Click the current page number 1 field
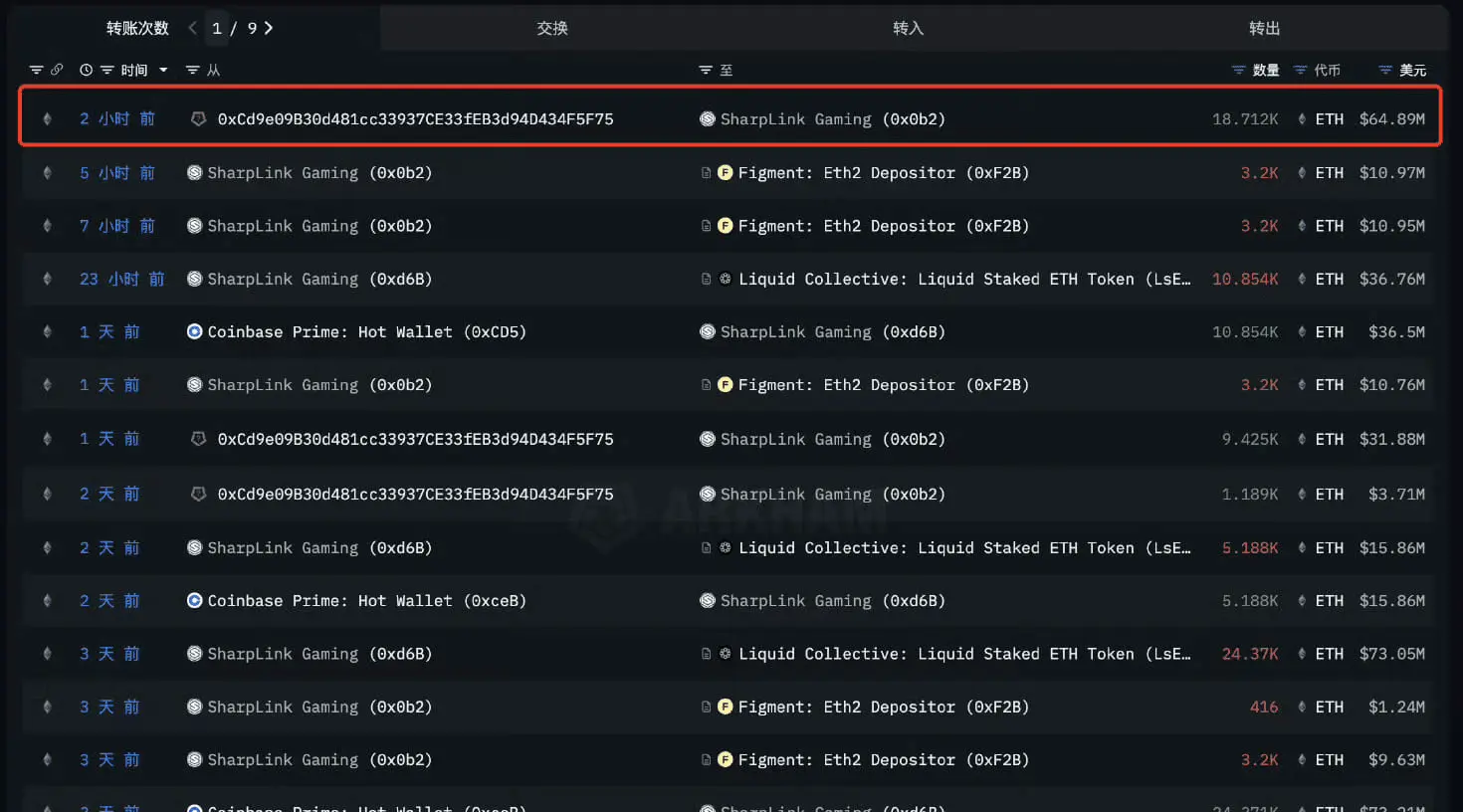The height and width of the screenshot is (812, 1463). [x=217, y=28]
